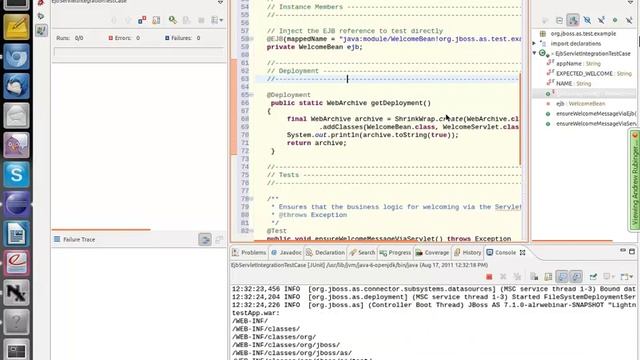Close the Console tab

point(522,253)
